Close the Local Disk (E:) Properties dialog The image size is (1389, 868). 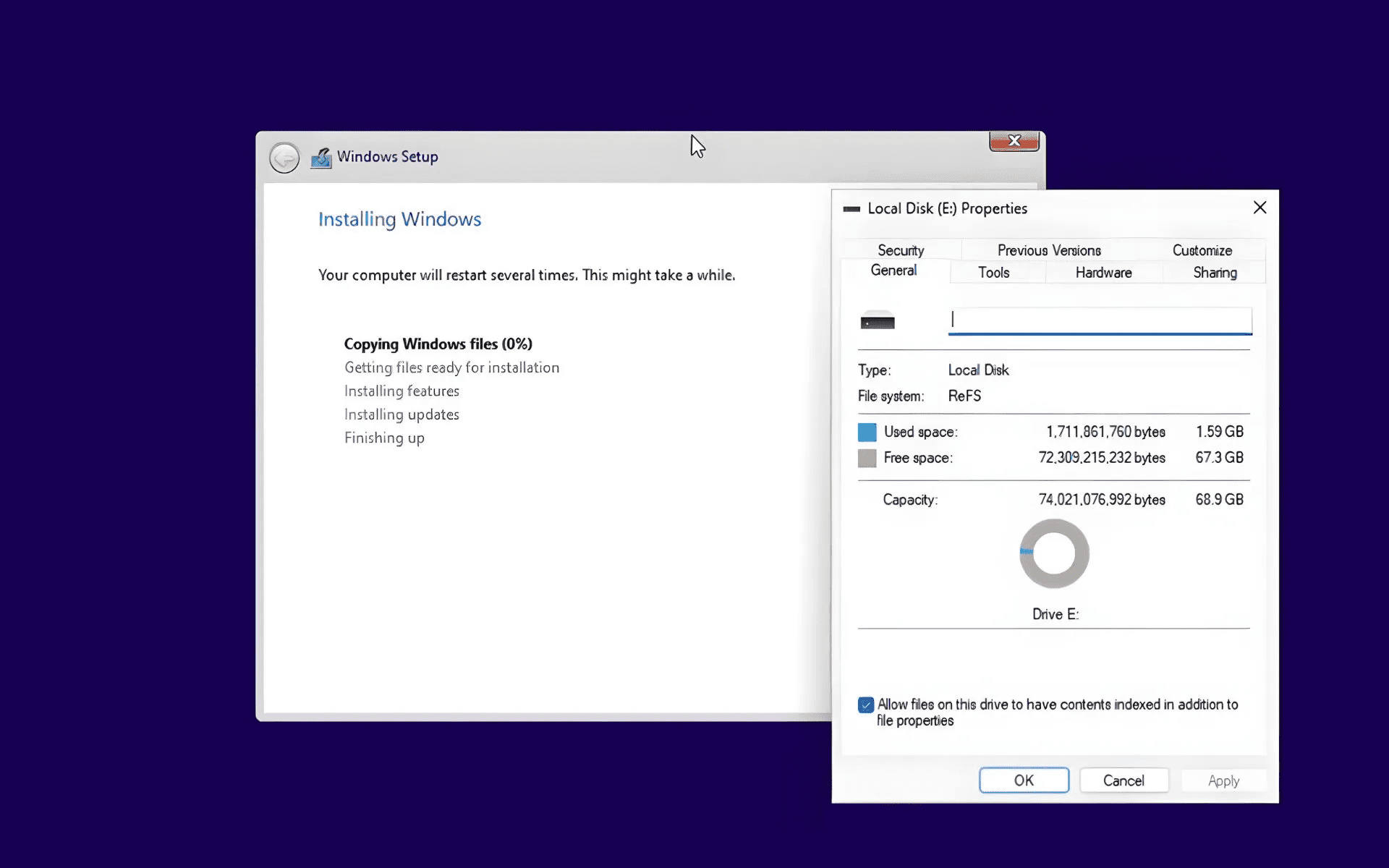point(1260,208)
